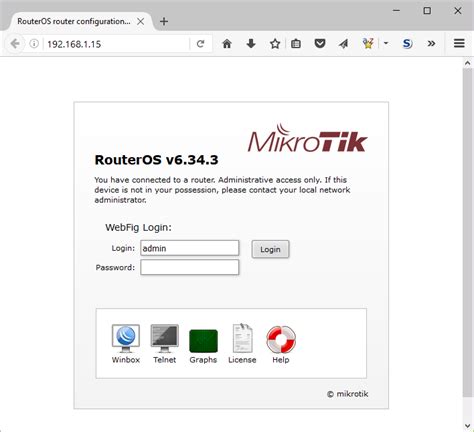Click the scrollbar up arrow
The height and width of the screenshot is (432, 474).
pyautogui.click(x=467, y=63)
